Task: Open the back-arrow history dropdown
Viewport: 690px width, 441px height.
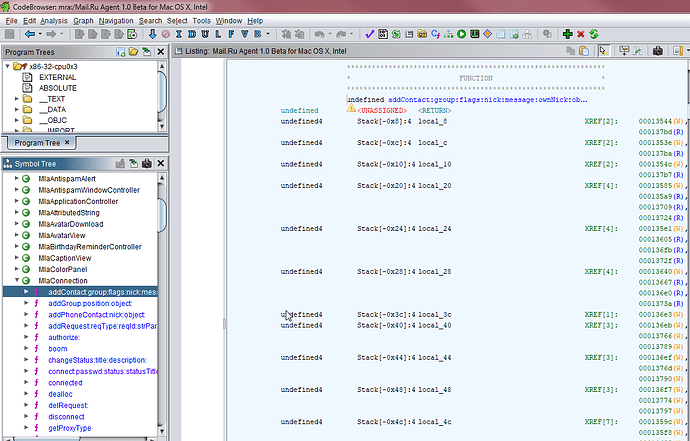Action: coord(40,34)
